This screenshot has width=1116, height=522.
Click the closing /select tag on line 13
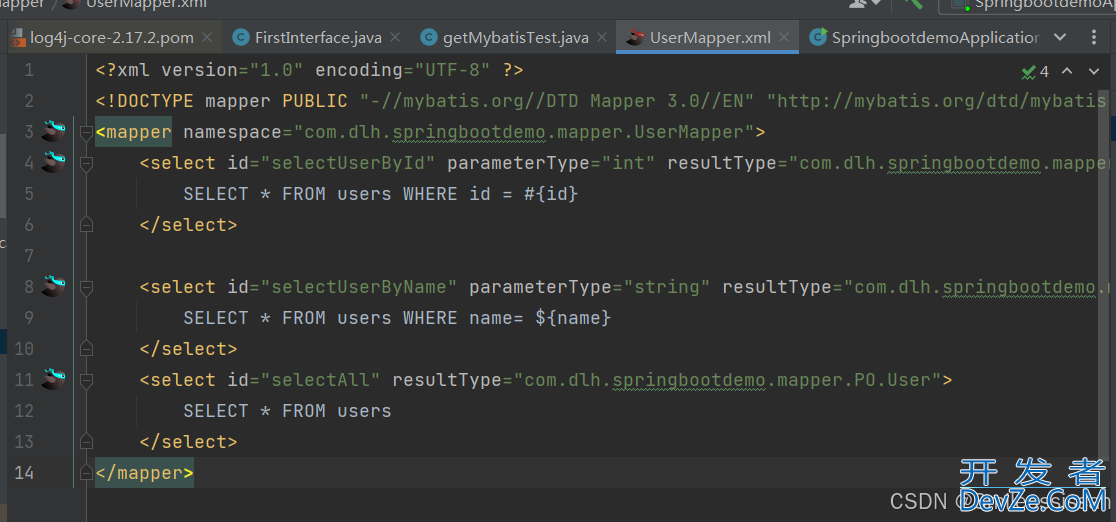pyautogui.click(x=189, y=442)
